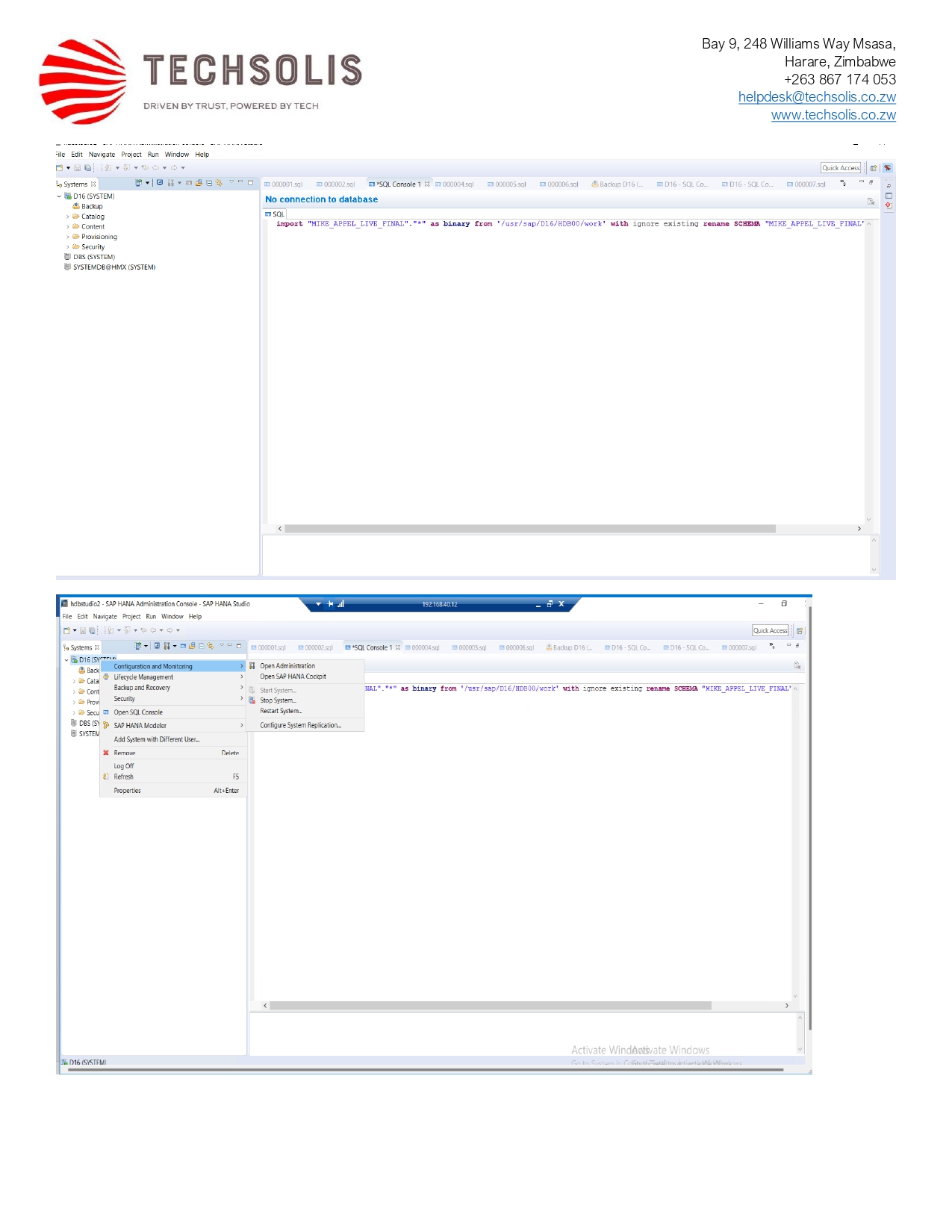This screenshot has width=952, height=1232.
Task: Open Add System dropdown arrow in upper Systems toolbar
Action: [x=147, y=183]
